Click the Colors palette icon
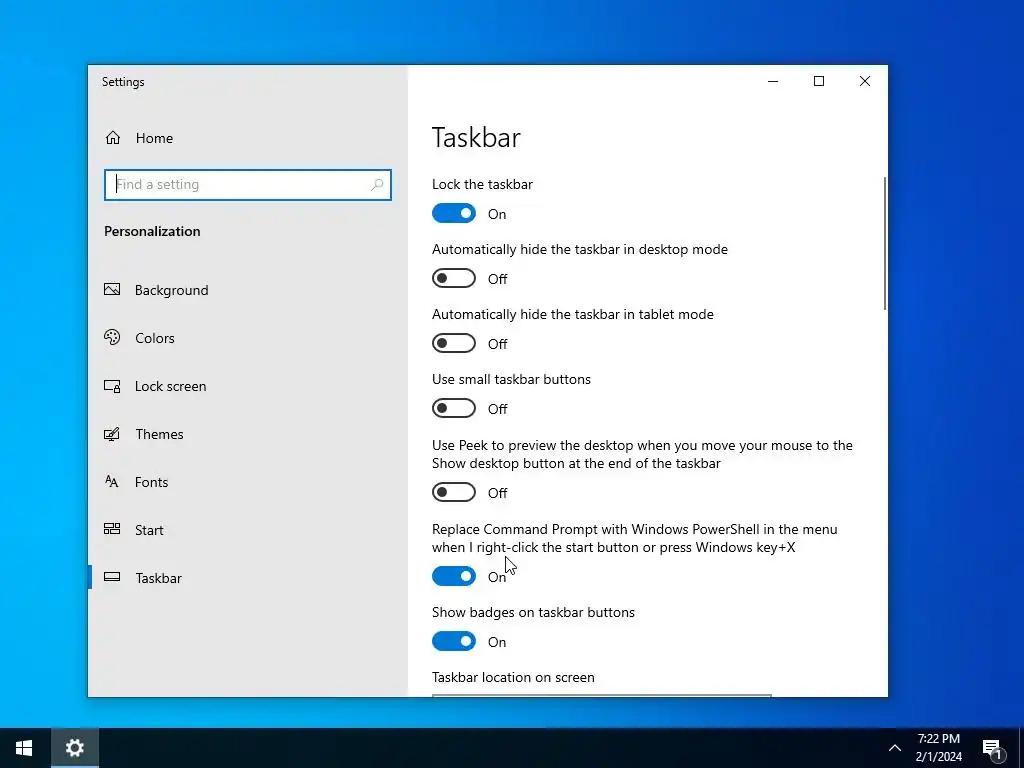The height and width of the screenshot is (768, 1024). pyautogui.click(x=112, y=338)
